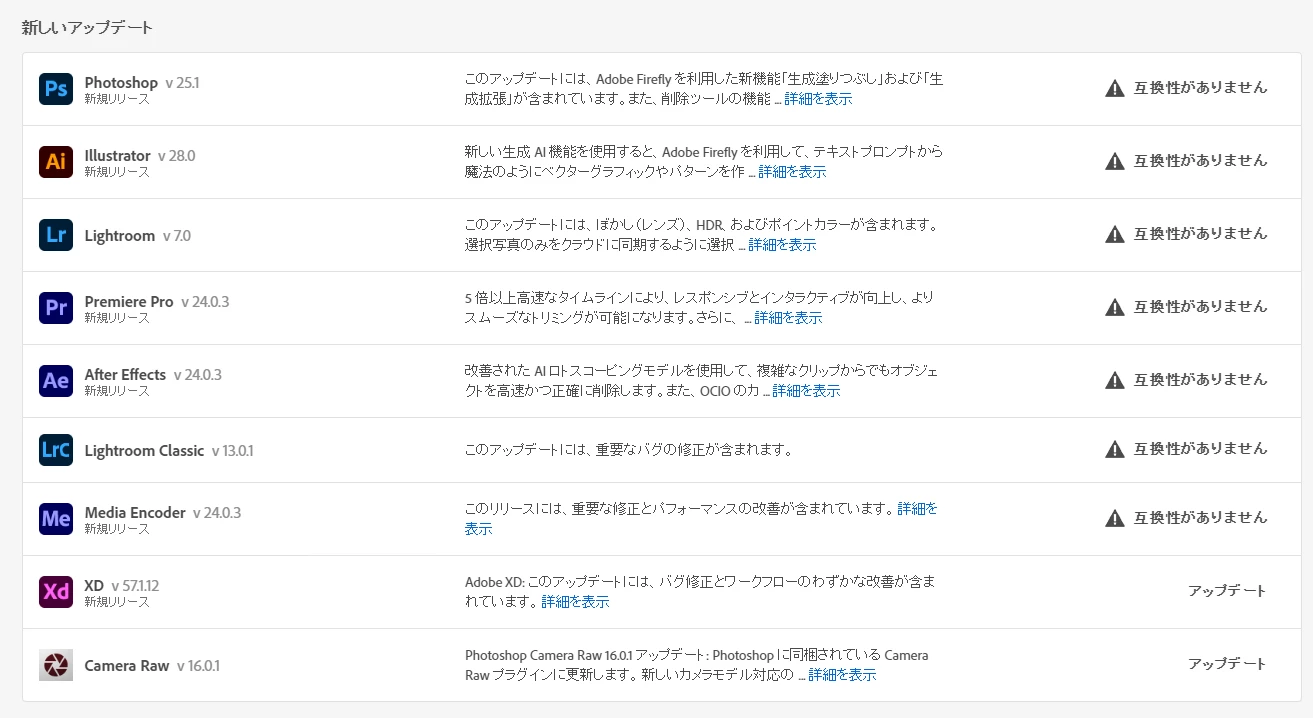Click the Premiere Pro v 24.0.3 name
This screenshot has height=718, width=1313.
click(157, 302)
